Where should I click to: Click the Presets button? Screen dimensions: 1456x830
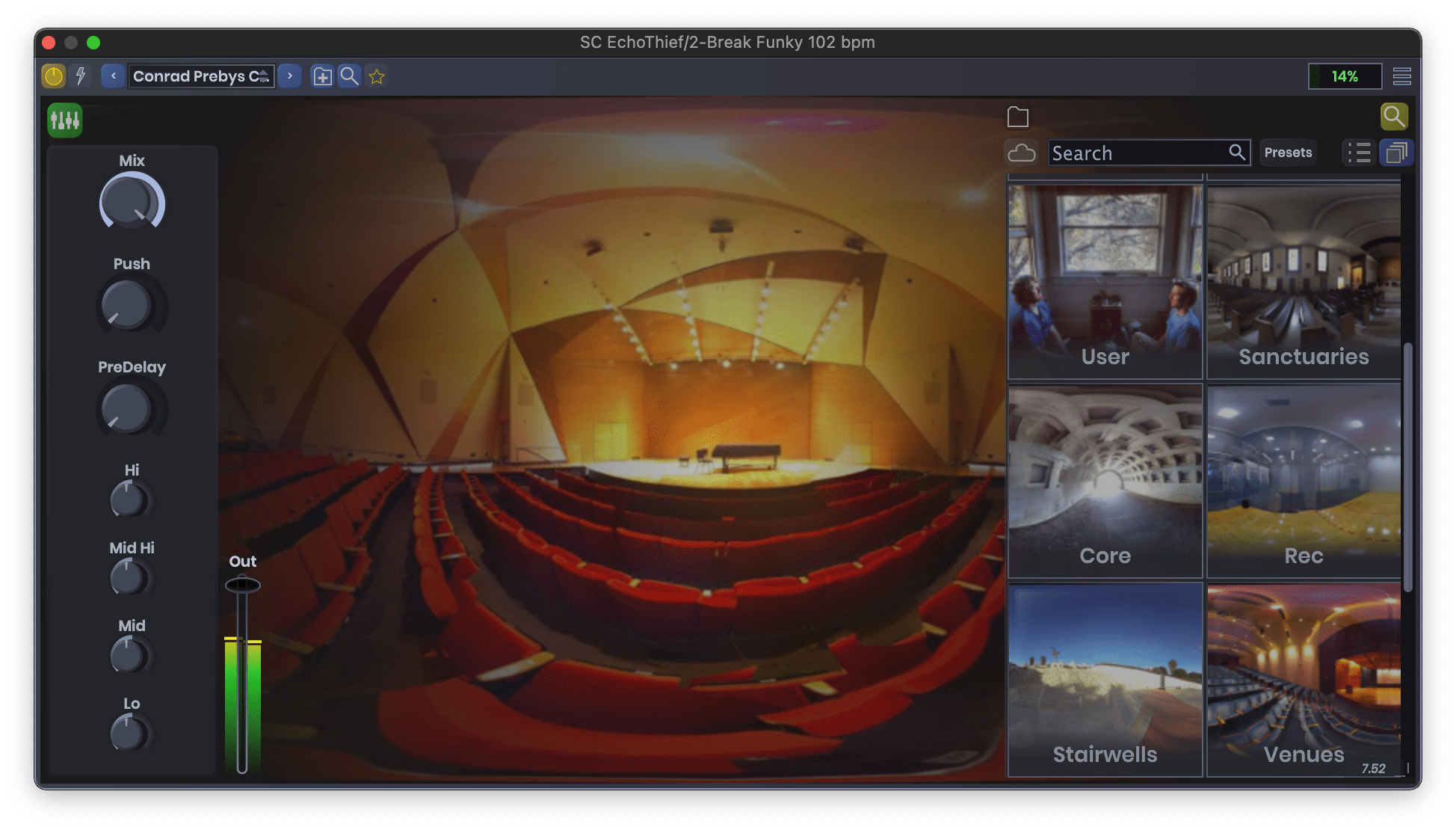1288,153
